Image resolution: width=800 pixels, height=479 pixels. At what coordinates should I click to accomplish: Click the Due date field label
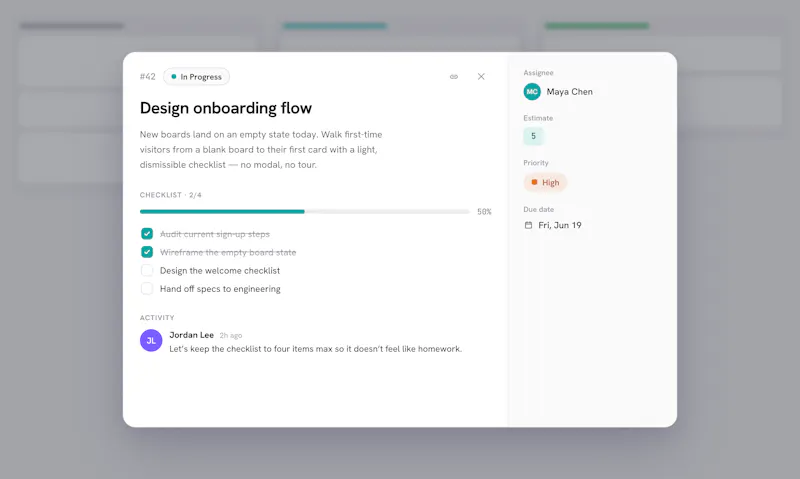click(x=538, y=209)
